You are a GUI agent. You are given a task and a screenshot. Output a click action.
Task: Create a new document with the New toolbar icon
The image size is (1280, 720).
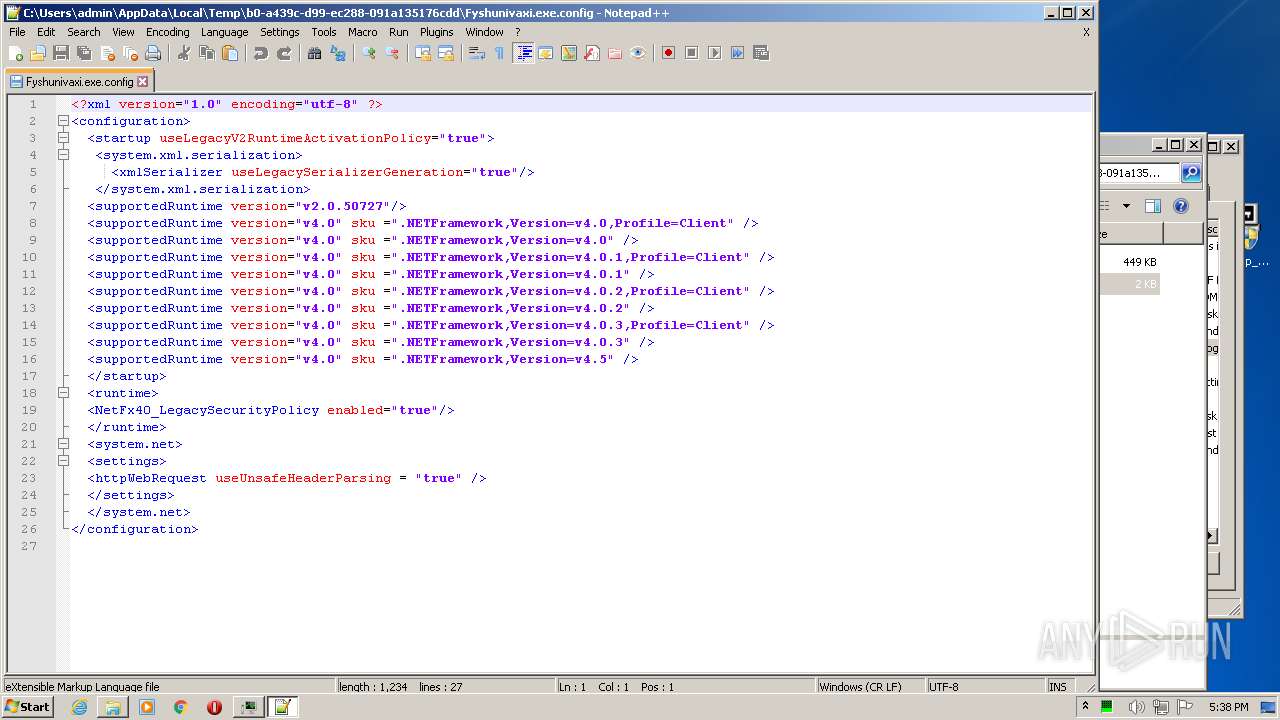(x=16, y=53)
